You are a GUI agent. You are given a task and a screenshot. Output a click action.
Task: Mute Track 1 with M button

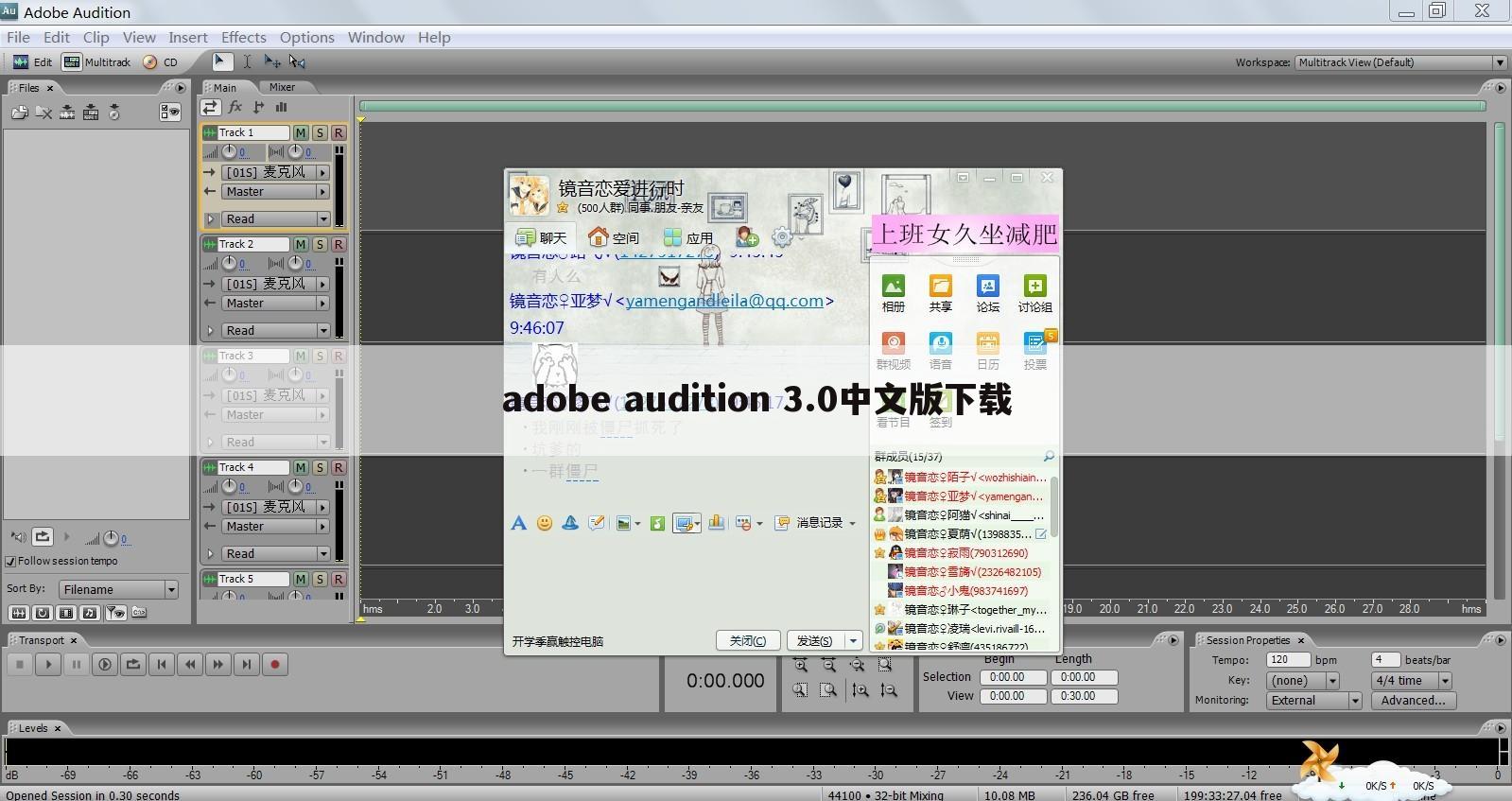[301, 132]
